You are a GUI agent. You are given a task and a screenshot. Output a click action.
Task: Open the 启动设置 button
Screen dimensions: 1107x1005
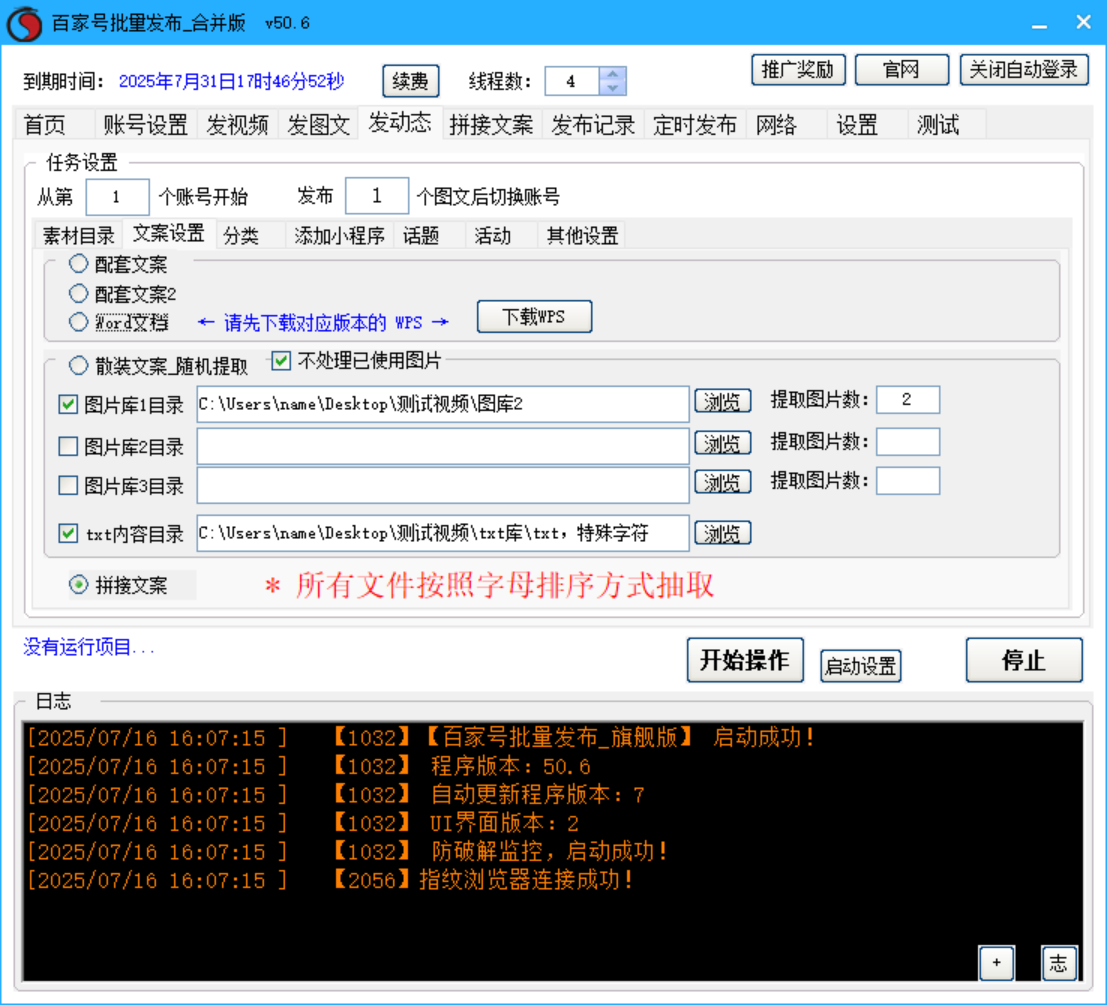pos(861,666)
